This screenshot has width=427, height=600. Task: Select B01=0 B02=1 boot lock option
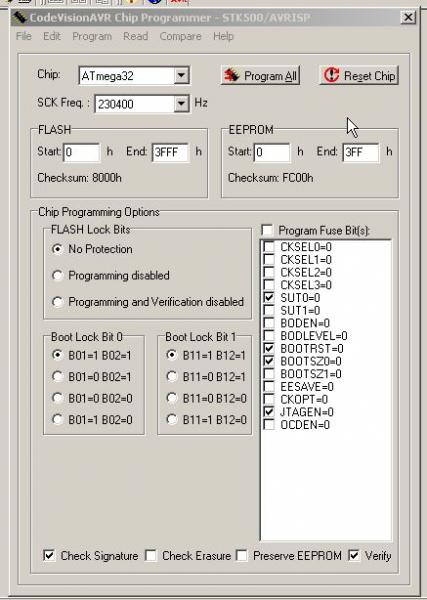point(57,377)
